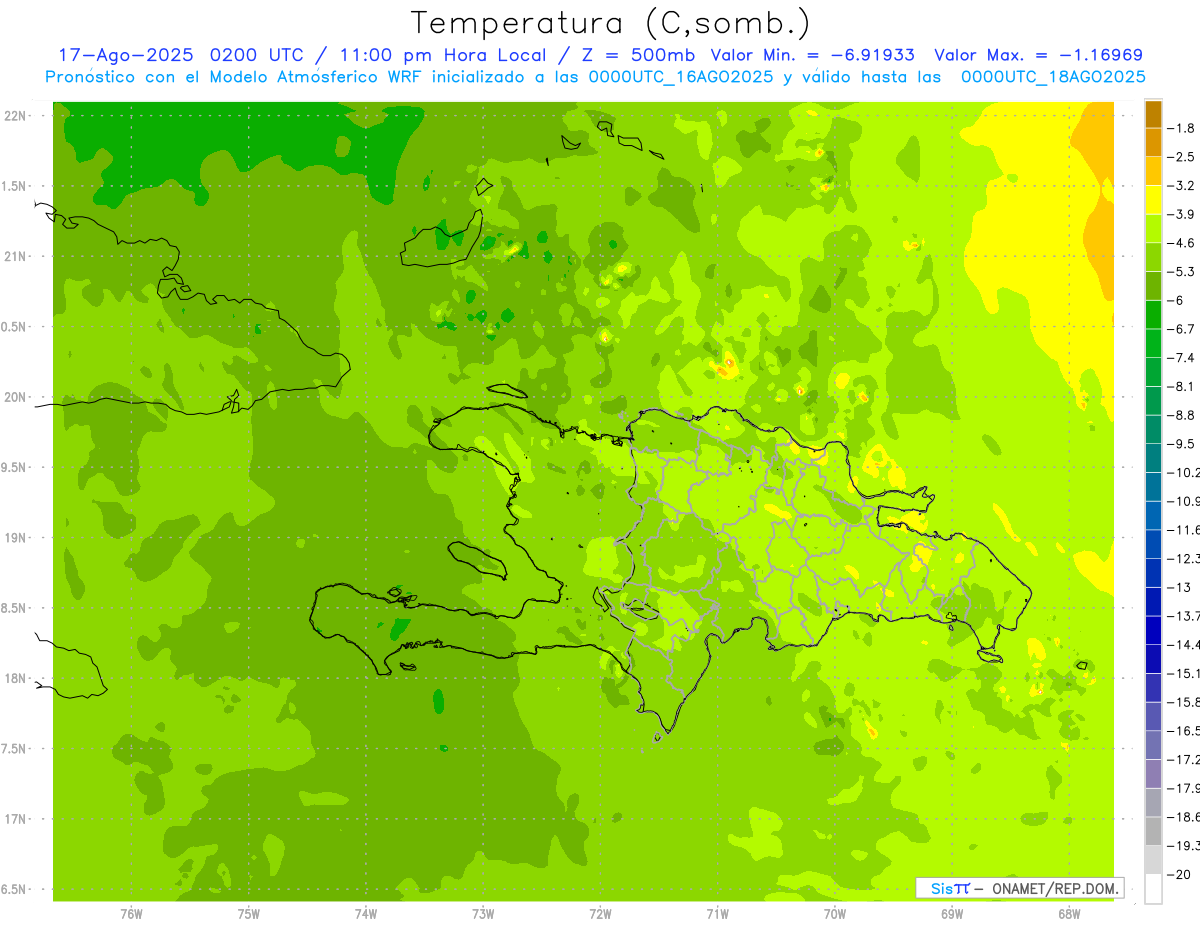
Task: Select the 19N latitude axis label
Action: coord(15,538)
